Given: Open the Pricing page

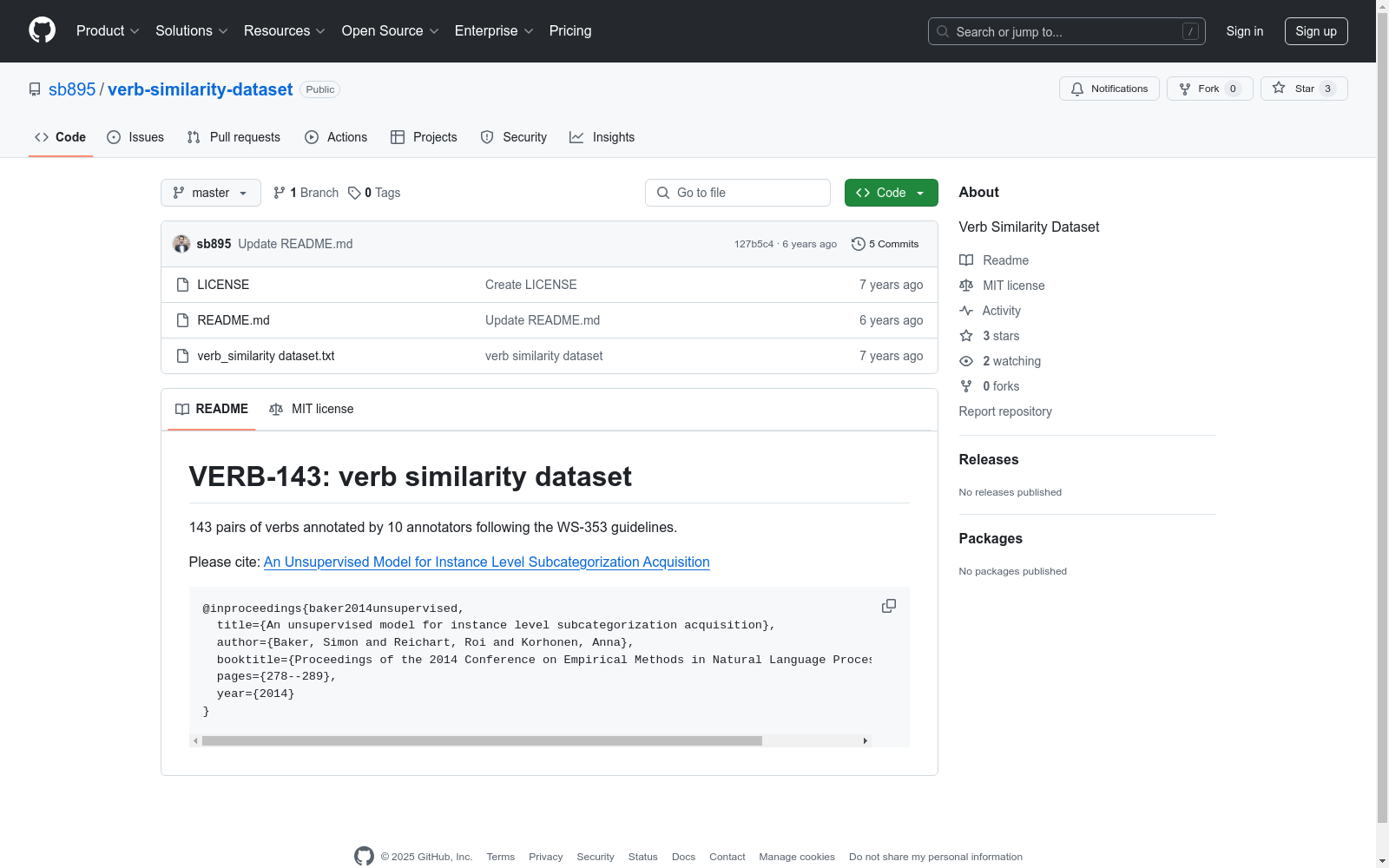Looking at the screenshot, I should point(570,31).
